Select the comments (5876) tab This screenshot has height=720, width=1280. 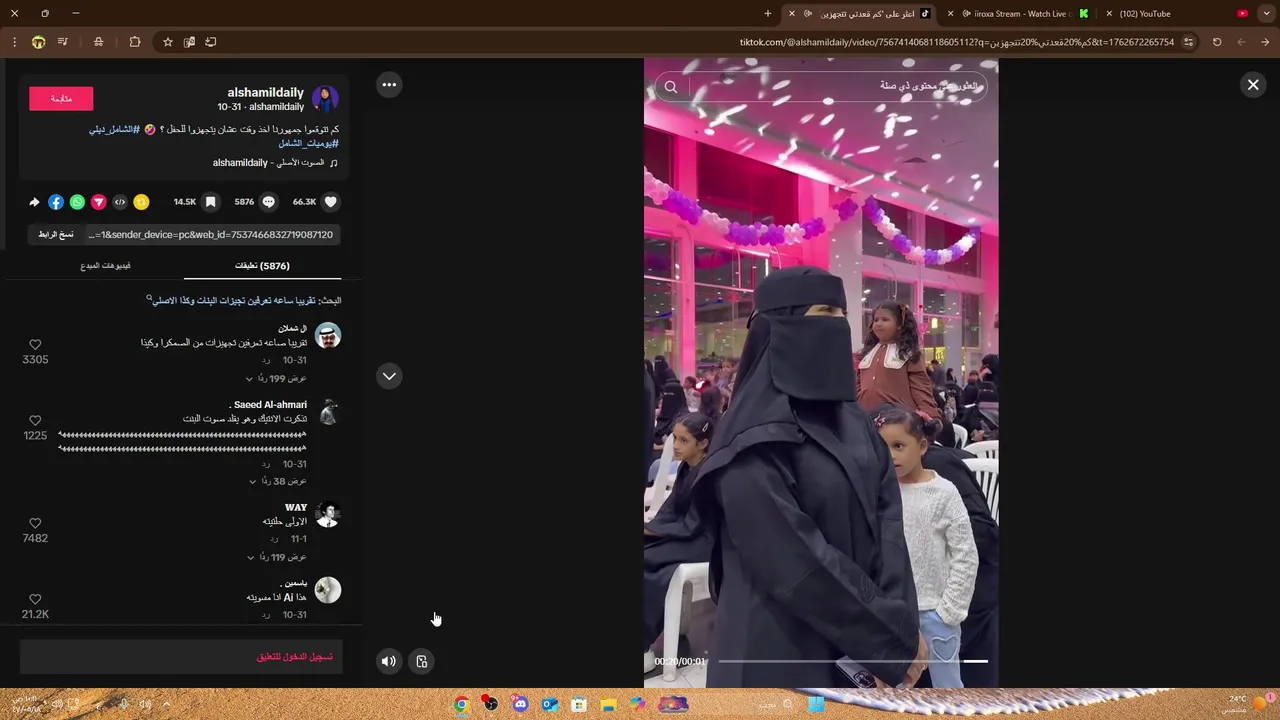tap(262, 266)
